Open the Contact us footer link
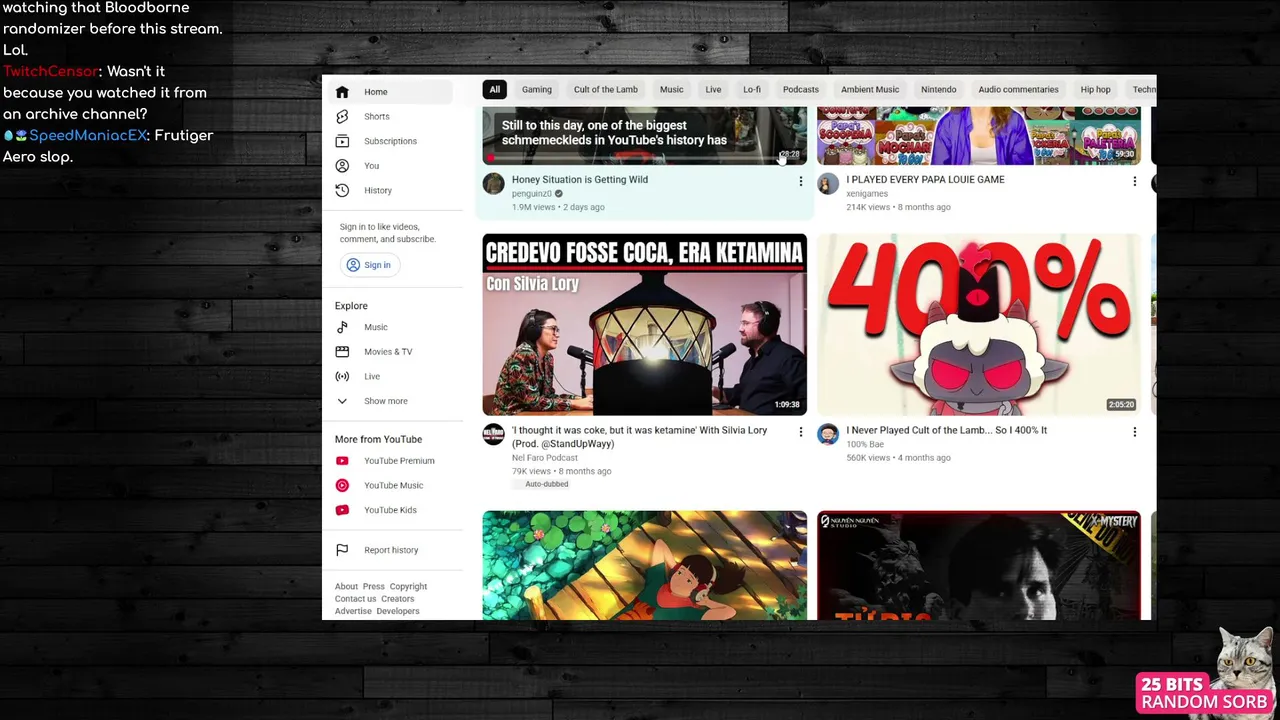The width and height of the screenshot is (1280, 720). coord(355,599)
